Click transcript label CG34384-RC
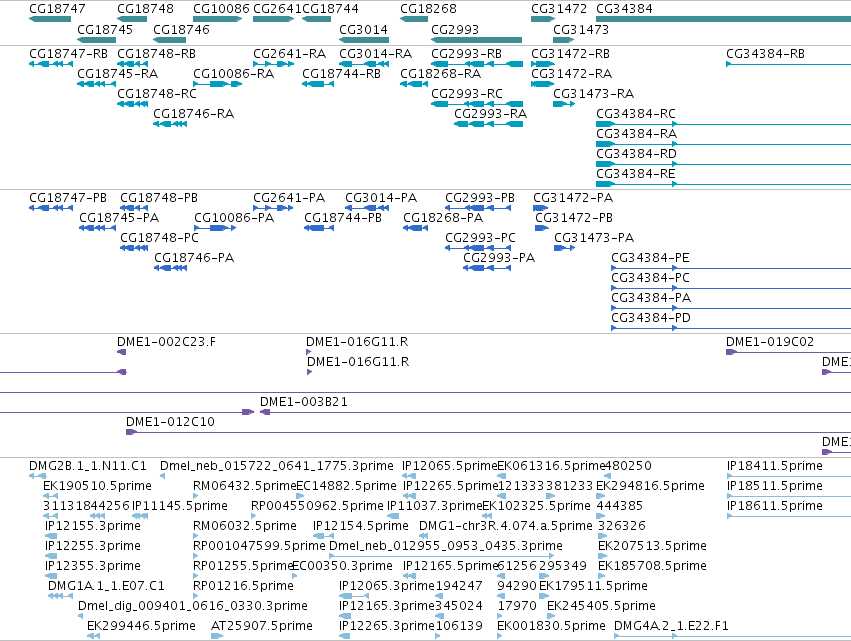 636,114
